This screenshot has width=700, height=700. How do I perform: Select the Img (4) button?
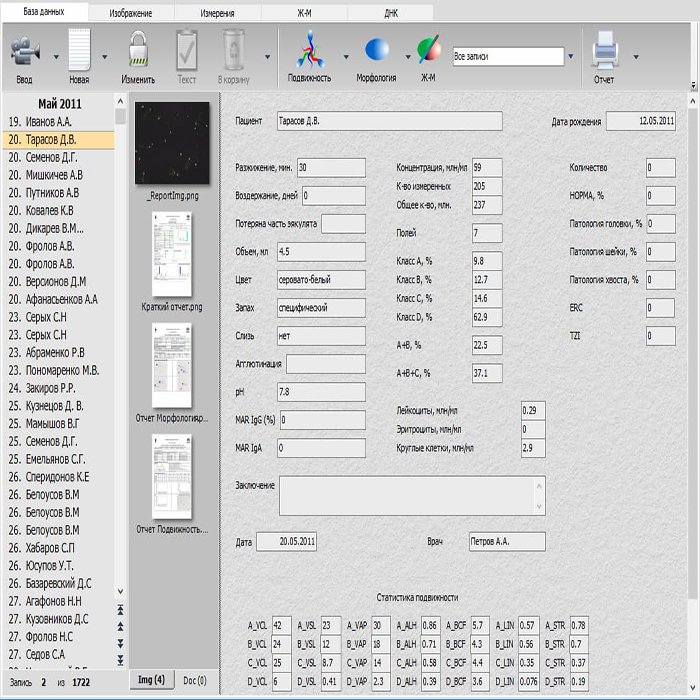click(151, 681)
